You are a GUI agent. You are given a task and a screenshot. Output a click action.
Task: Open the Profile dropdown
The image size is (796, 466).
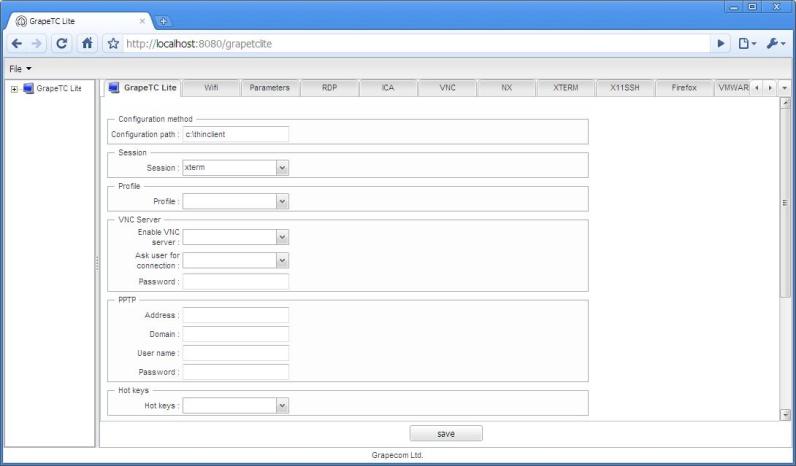click(282, 202)
